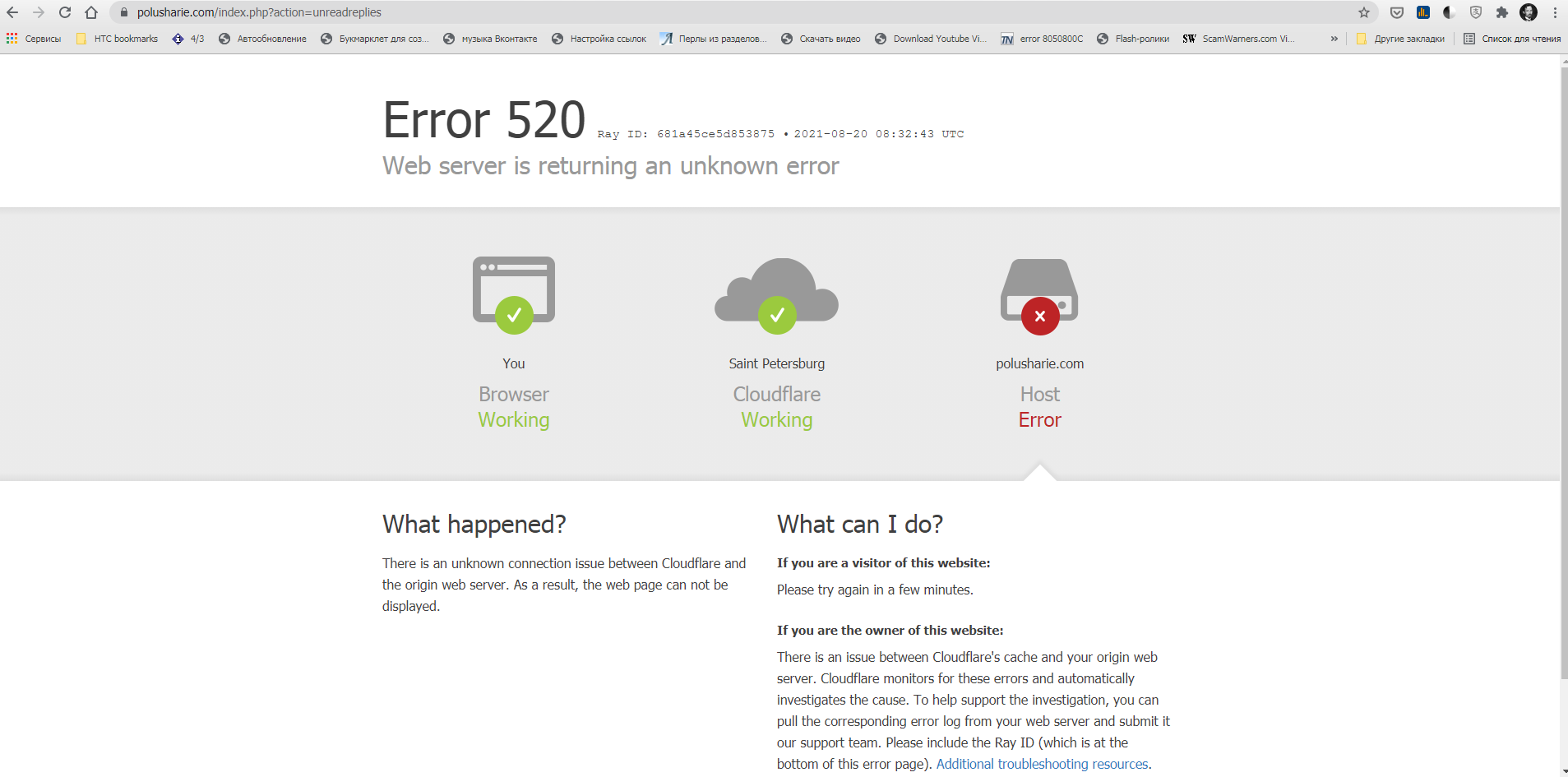Screen dimensions: 1568x777
Task: Open the Pocket extension icon
Action: point(1397,12)
